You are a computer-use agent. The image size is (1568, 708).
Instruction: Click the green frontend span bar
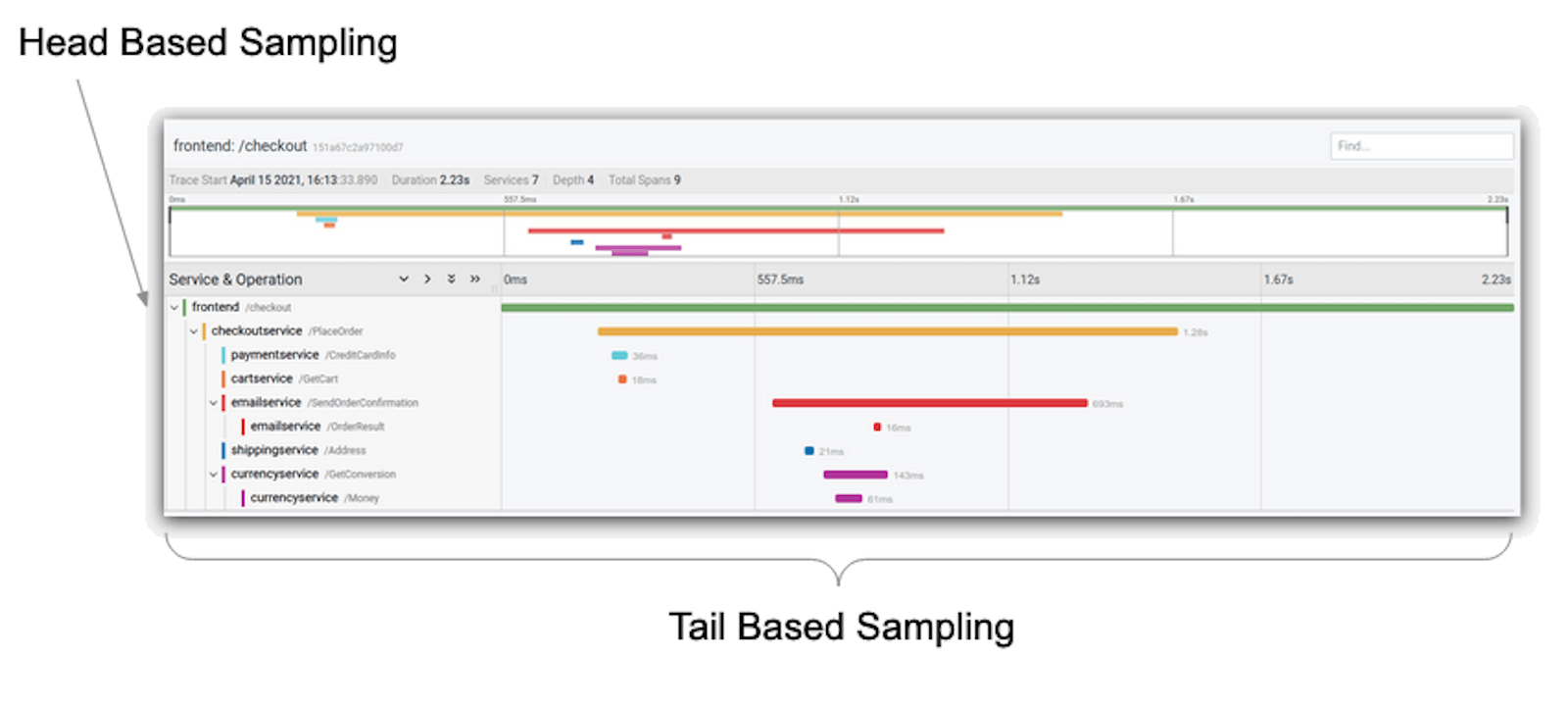click(1007, 308)
